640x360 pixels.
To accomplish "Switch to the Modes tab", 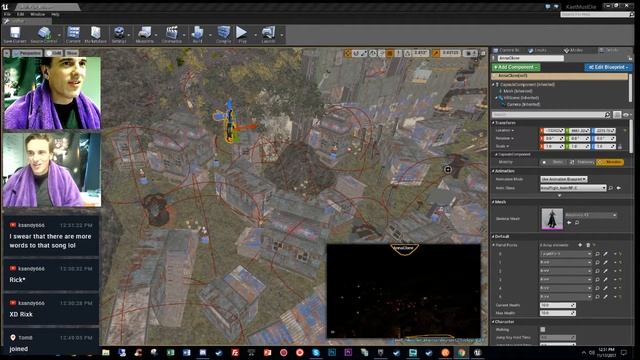I will click(x=573, y=50).
